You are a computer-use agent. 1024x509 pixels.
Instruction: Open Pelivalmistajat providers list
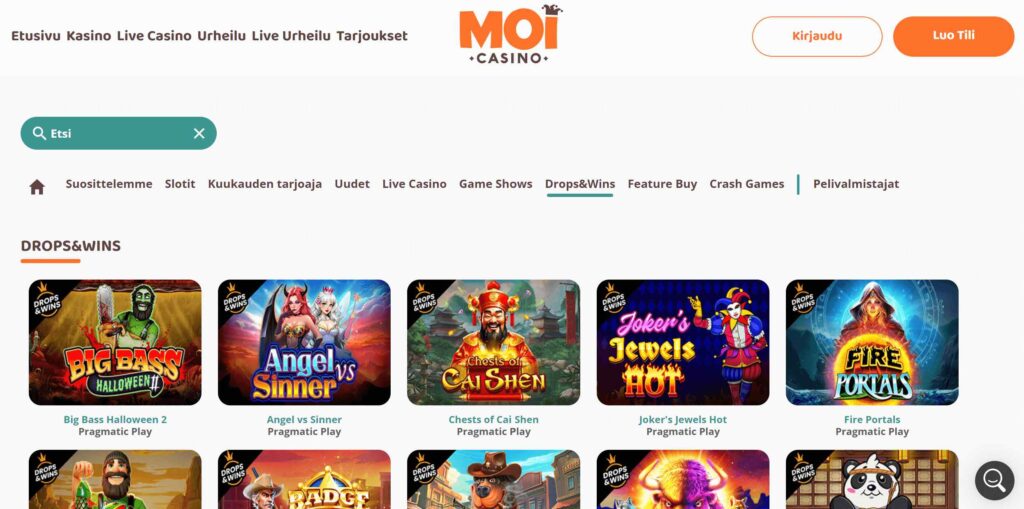pos(856,184)
